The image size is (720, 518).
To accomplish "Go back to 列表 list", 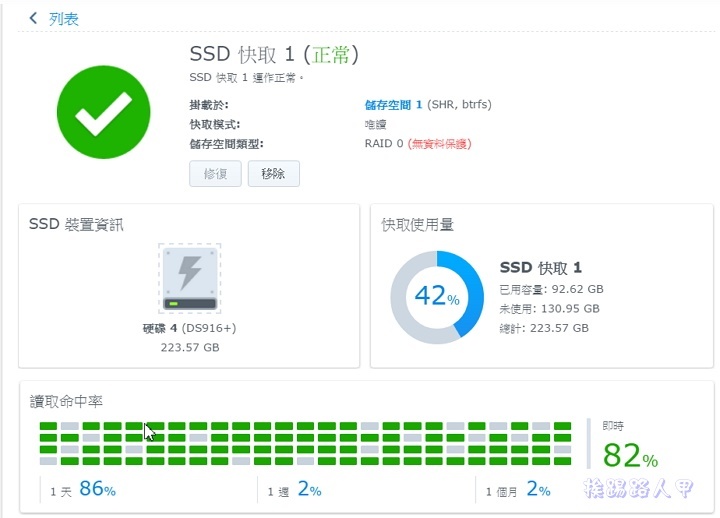I will pos(63,19).
